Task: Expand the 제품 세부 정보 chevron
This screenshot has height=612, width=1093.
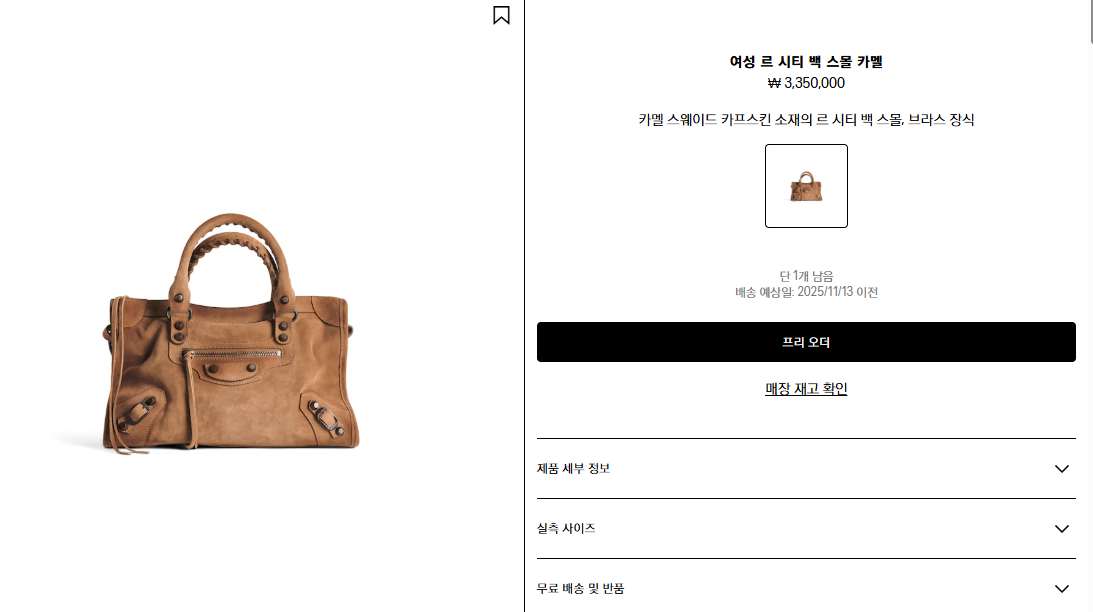Action: tap(1061, 468)
